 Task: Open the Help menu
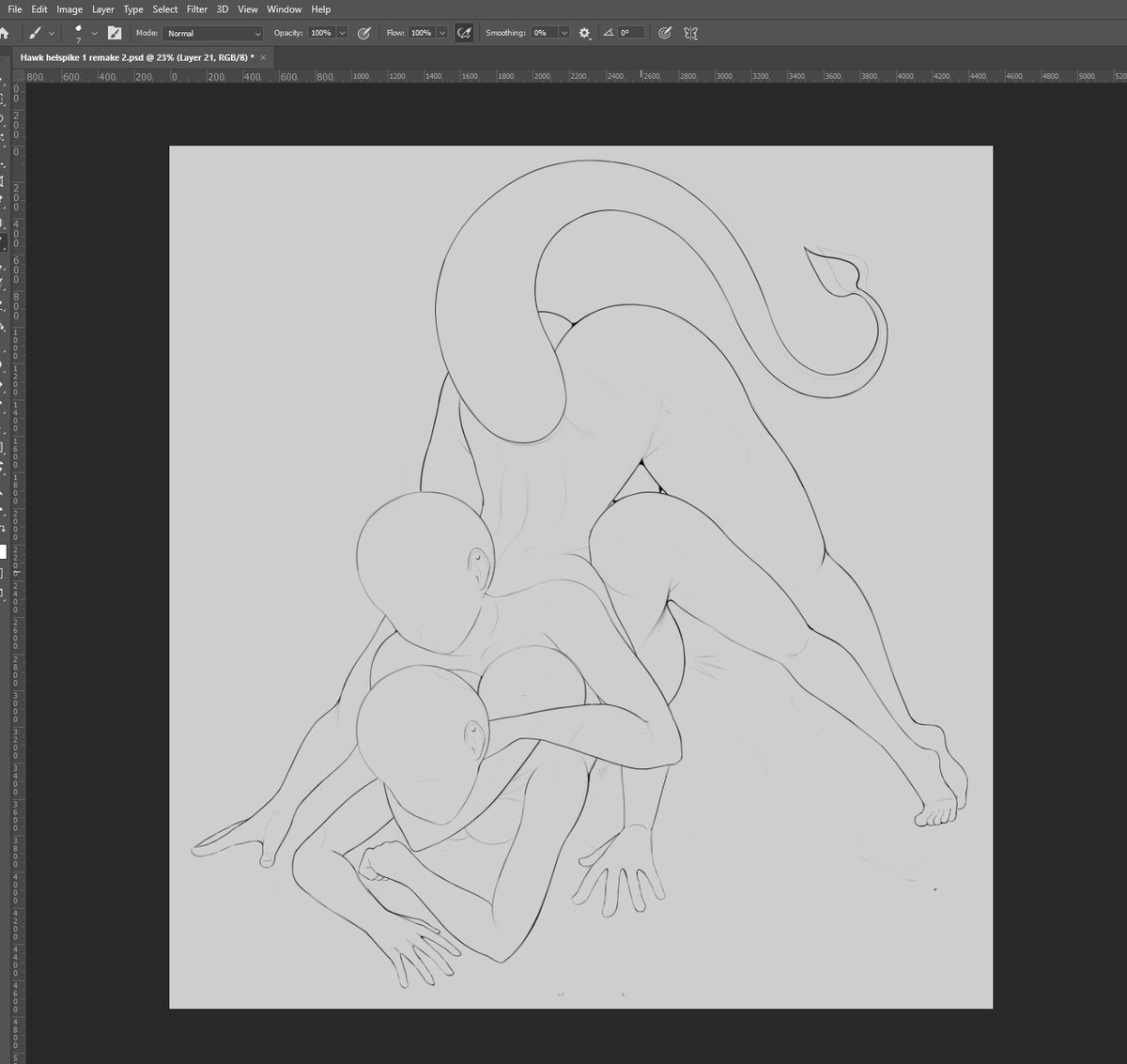click(321, 9)
